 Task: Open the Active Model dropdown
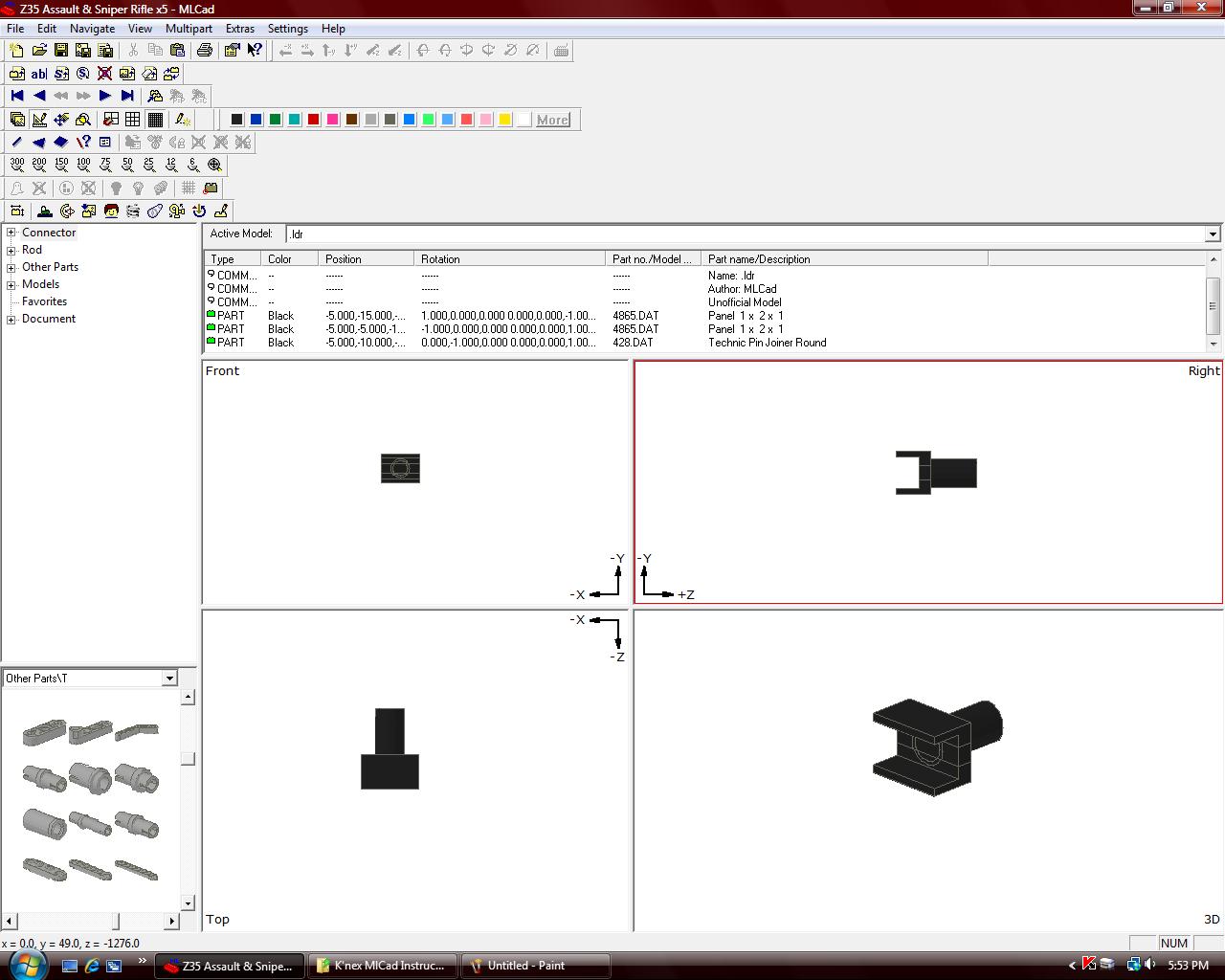point(1213,234)
